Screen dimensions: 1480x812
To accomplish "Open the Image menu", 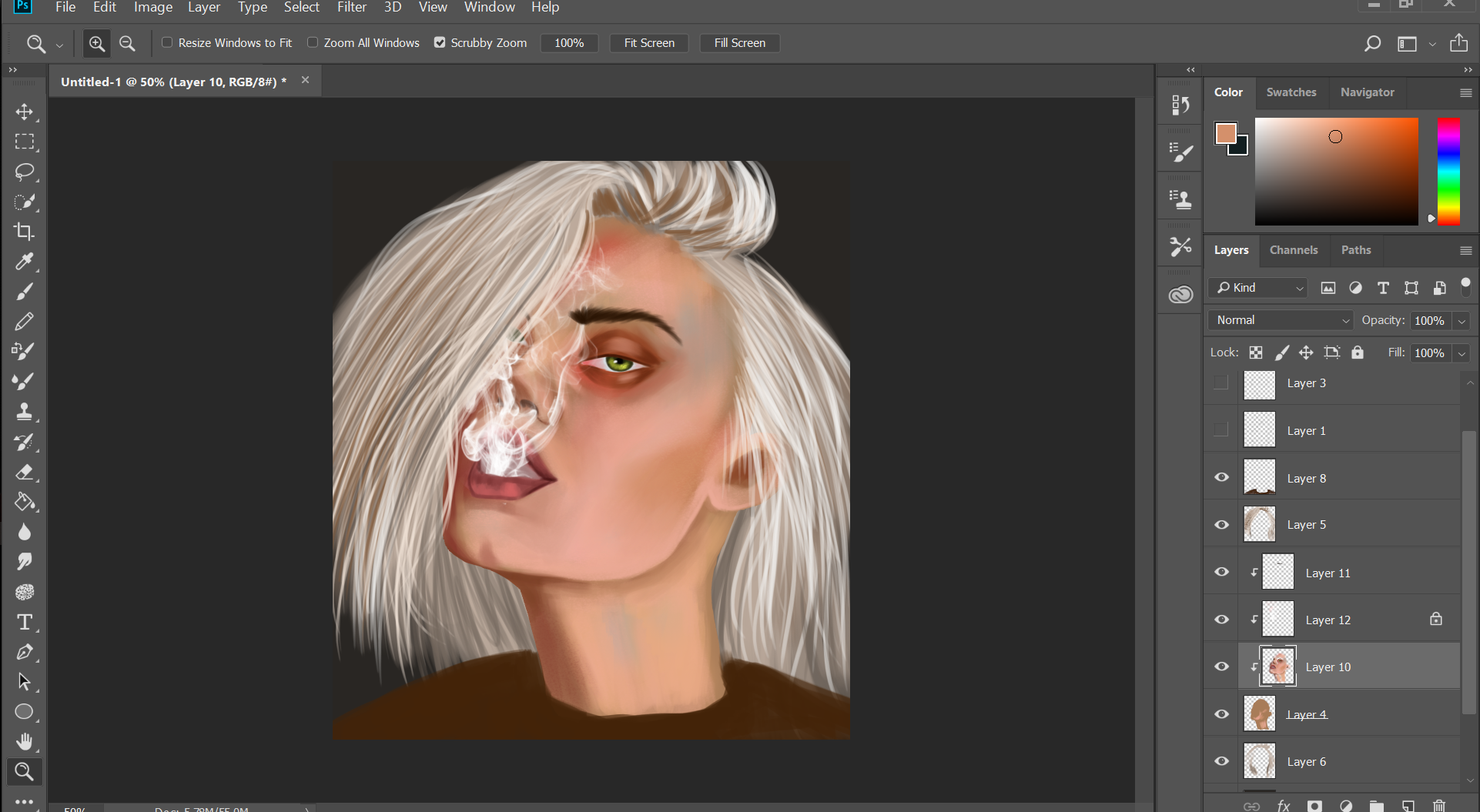I will (x=153, y=7).
